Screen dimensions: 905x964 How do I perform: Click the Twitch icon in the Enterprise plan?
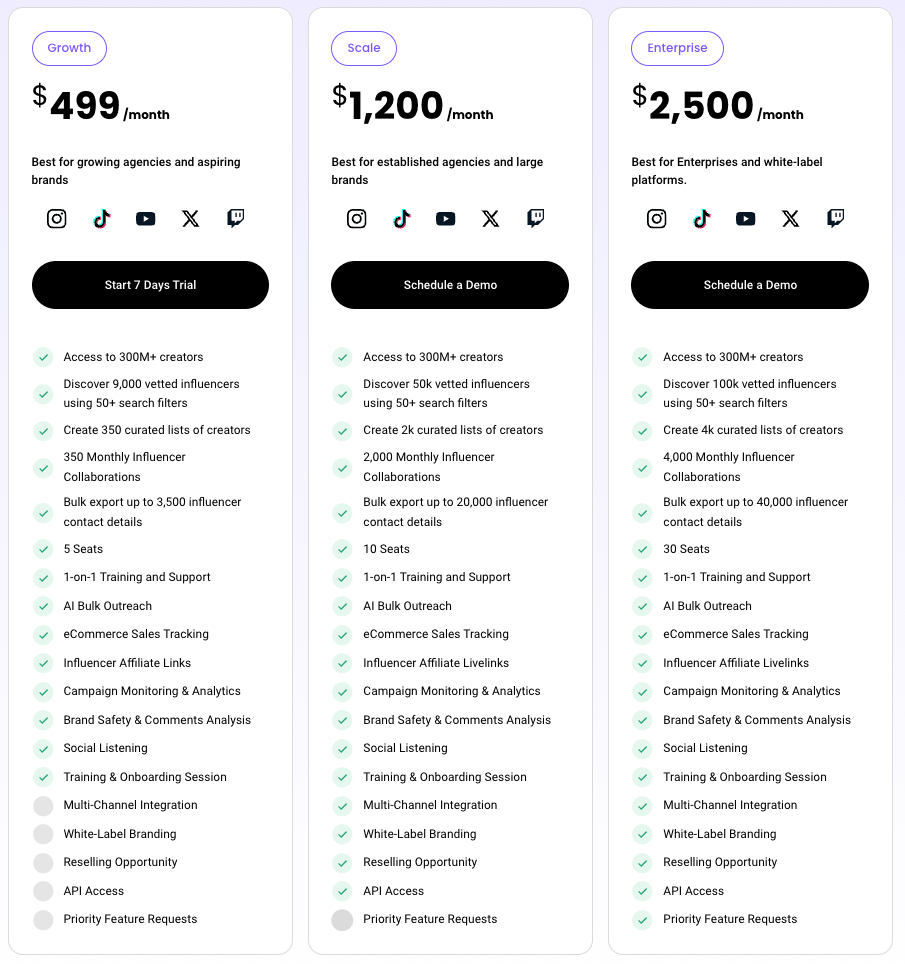pyautogui.click(x=835, y=218)
